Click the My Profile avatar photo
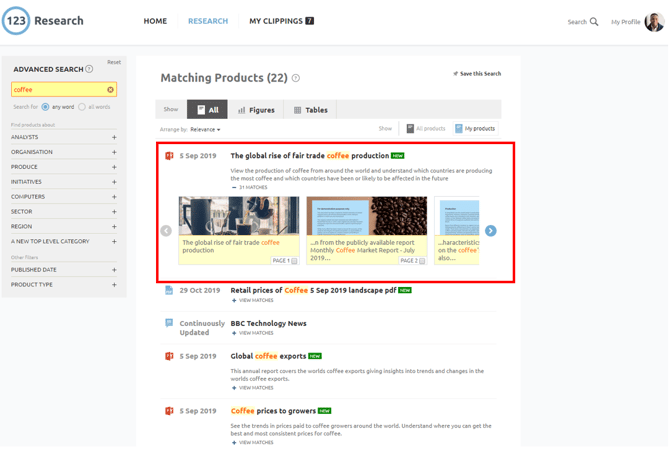 click(654, 22)
